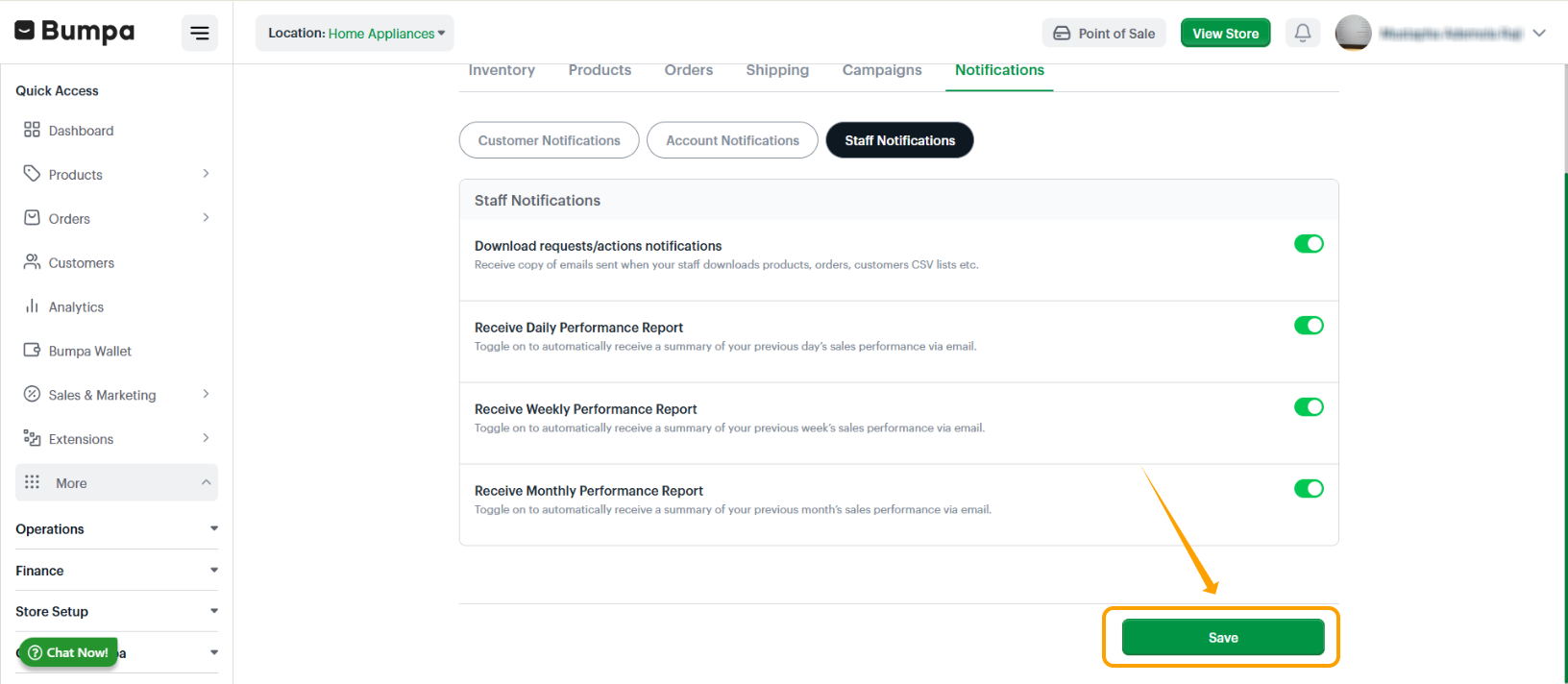The height and width of the screenshot is (684, 1568).
Task: Open the Location Home Appliances dropdown
Action: pos(355,34)
